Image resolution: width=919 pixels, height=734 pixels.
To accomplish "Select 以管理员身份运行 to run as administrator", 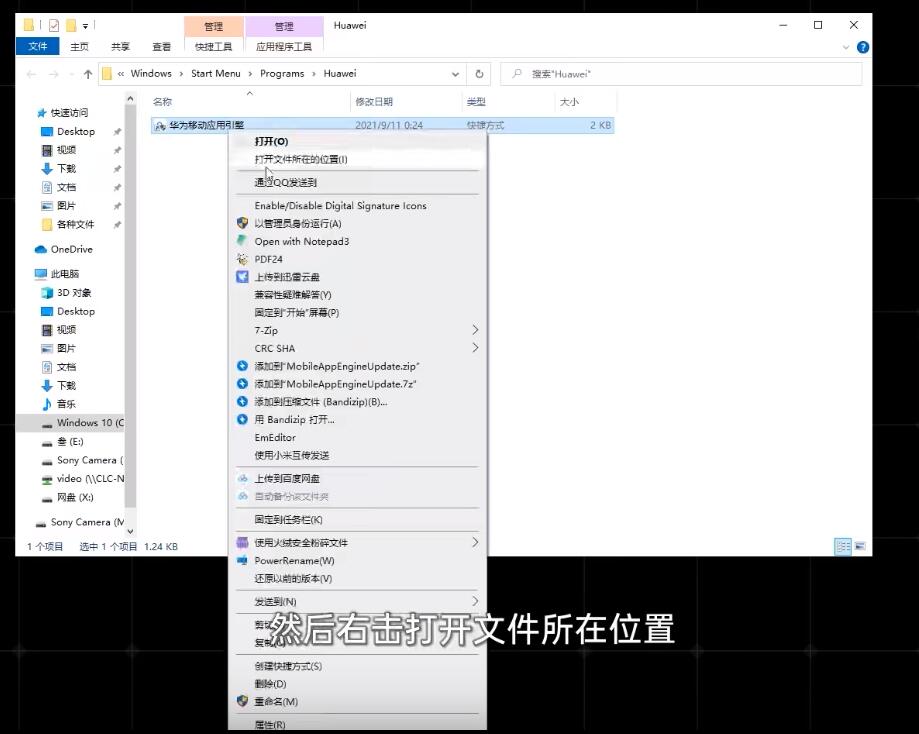I will 303,223.
